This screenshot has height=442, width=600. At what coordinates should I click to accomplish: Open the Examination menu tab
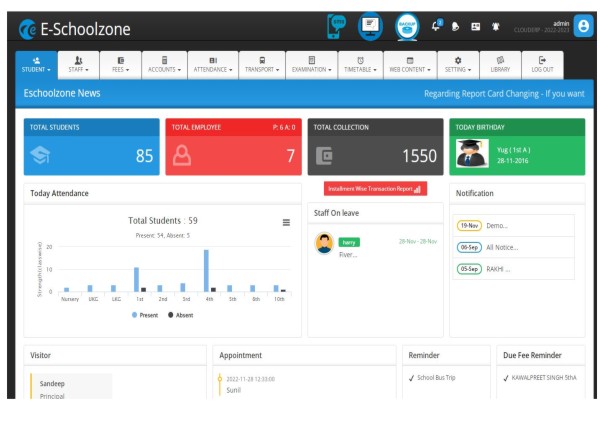[312, 64]
